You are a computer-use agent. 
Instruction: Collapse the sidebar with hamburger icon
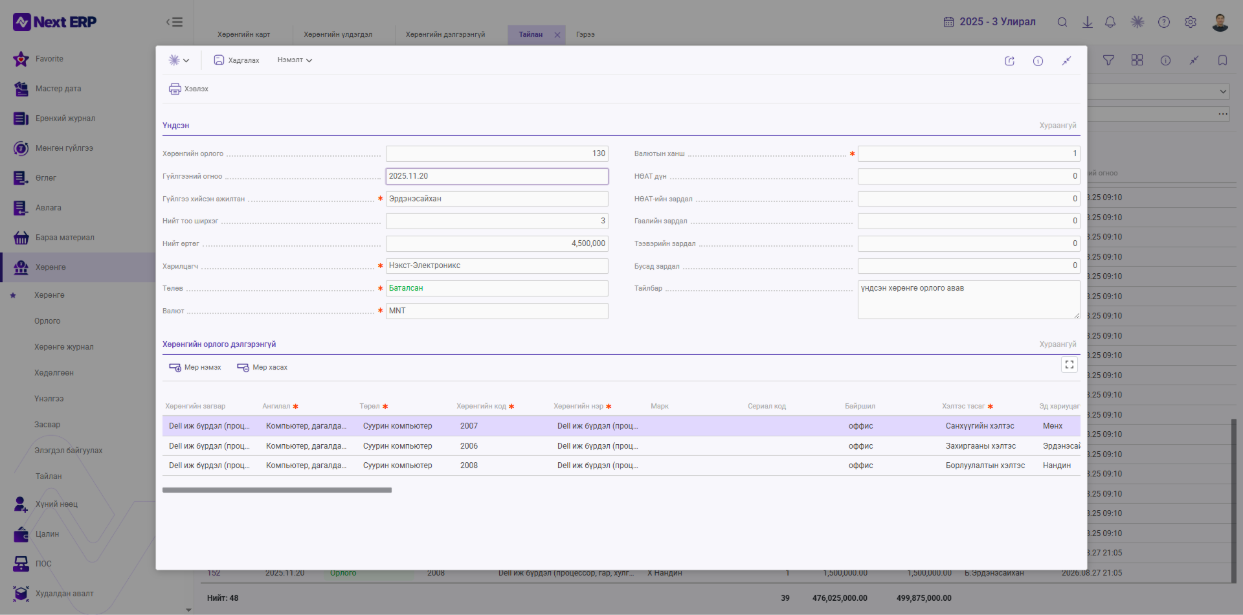tap(174, 22)
